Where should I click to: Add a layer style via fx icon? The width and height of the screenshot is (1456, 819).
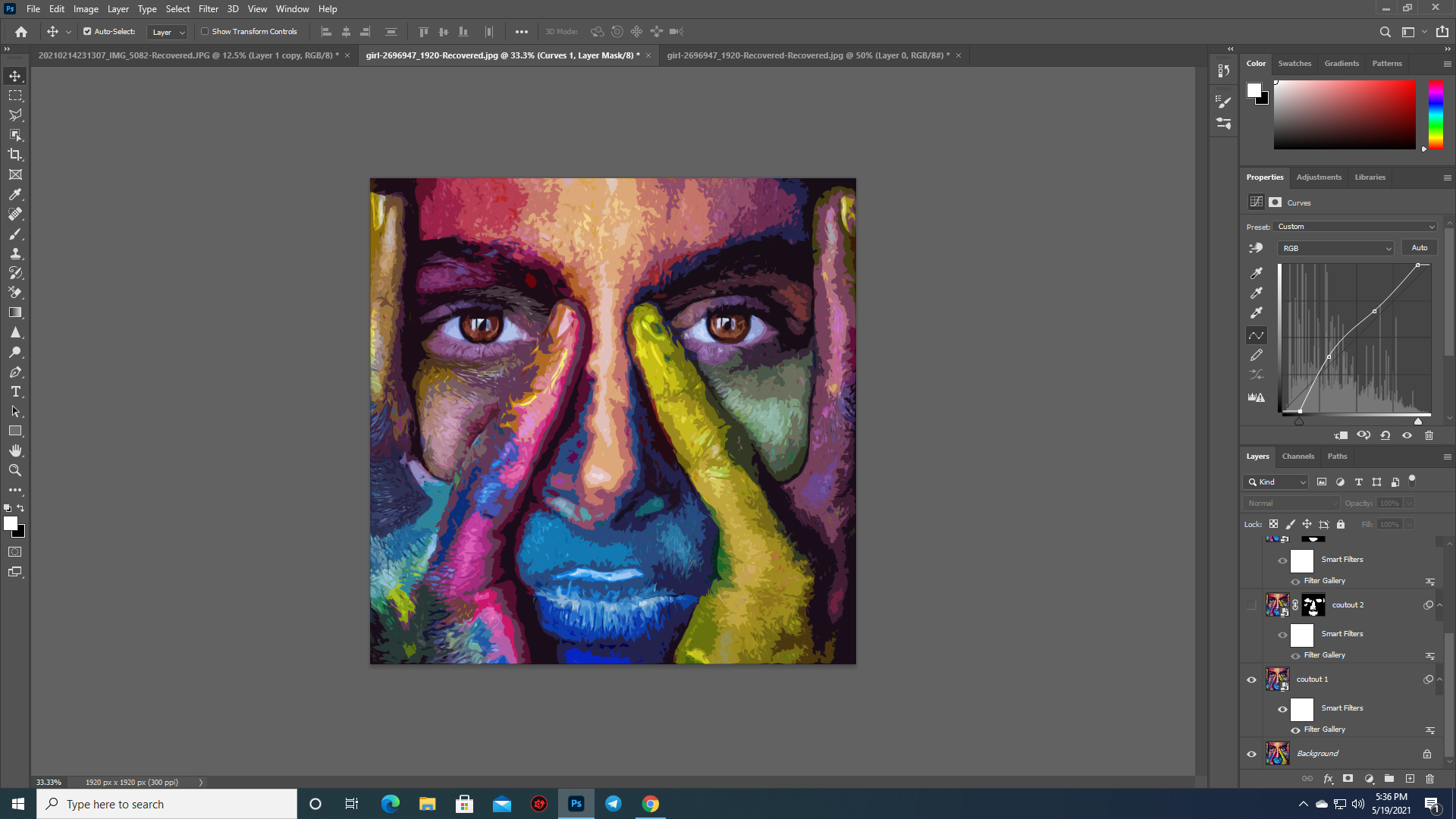1328,779
